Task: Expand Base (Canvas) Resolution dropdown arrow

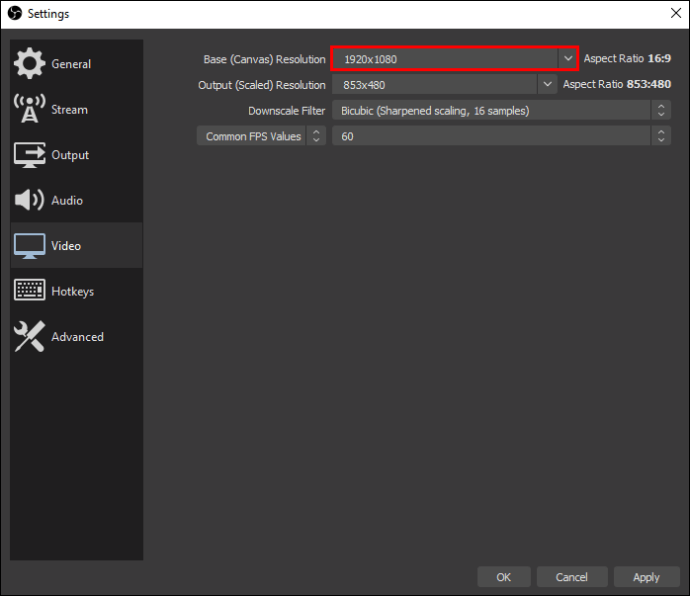Action: 568,59
